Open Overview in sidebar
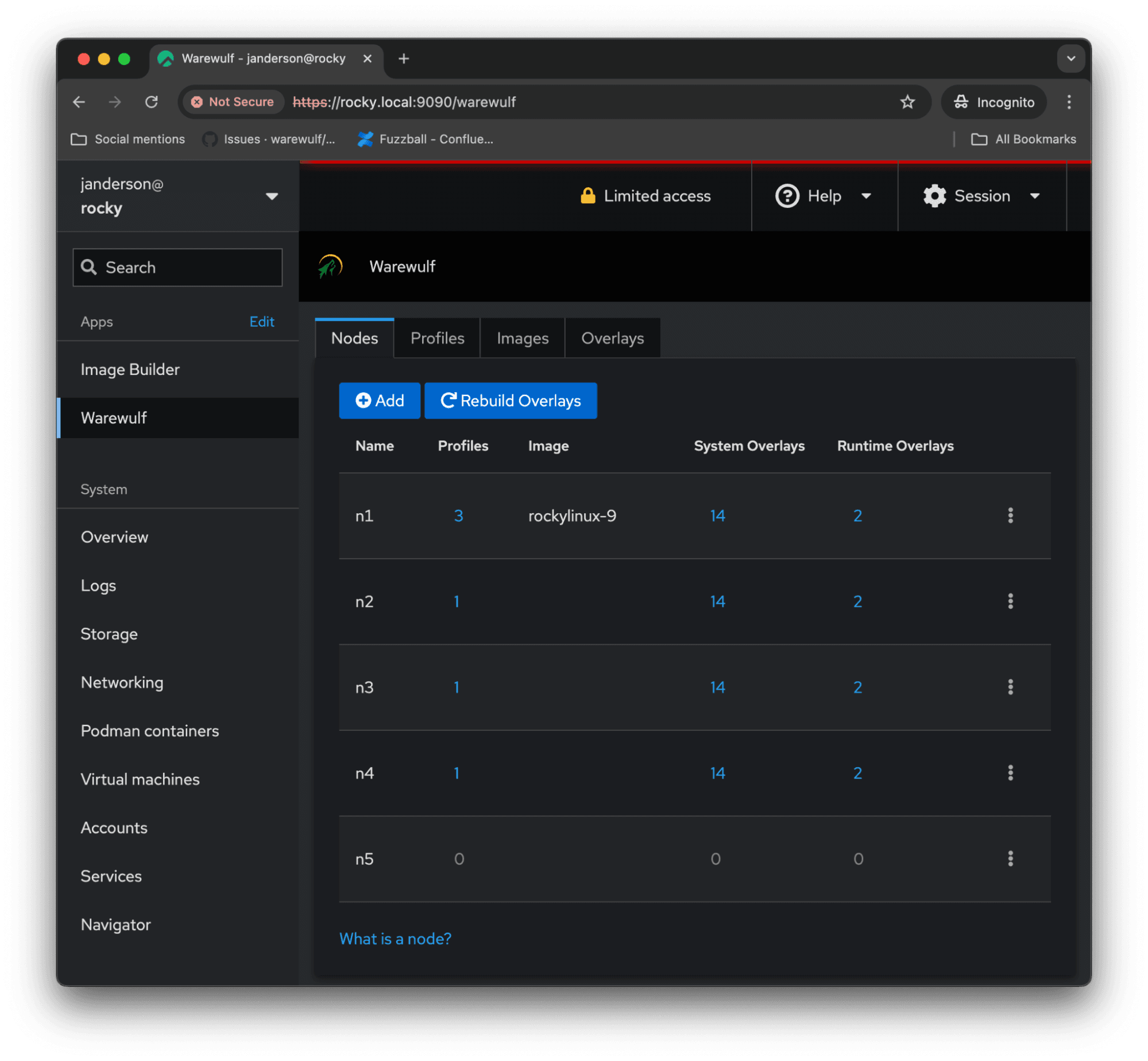Image resolution: width=1148 pixels, height=1061 pixels. pos(178,537)
